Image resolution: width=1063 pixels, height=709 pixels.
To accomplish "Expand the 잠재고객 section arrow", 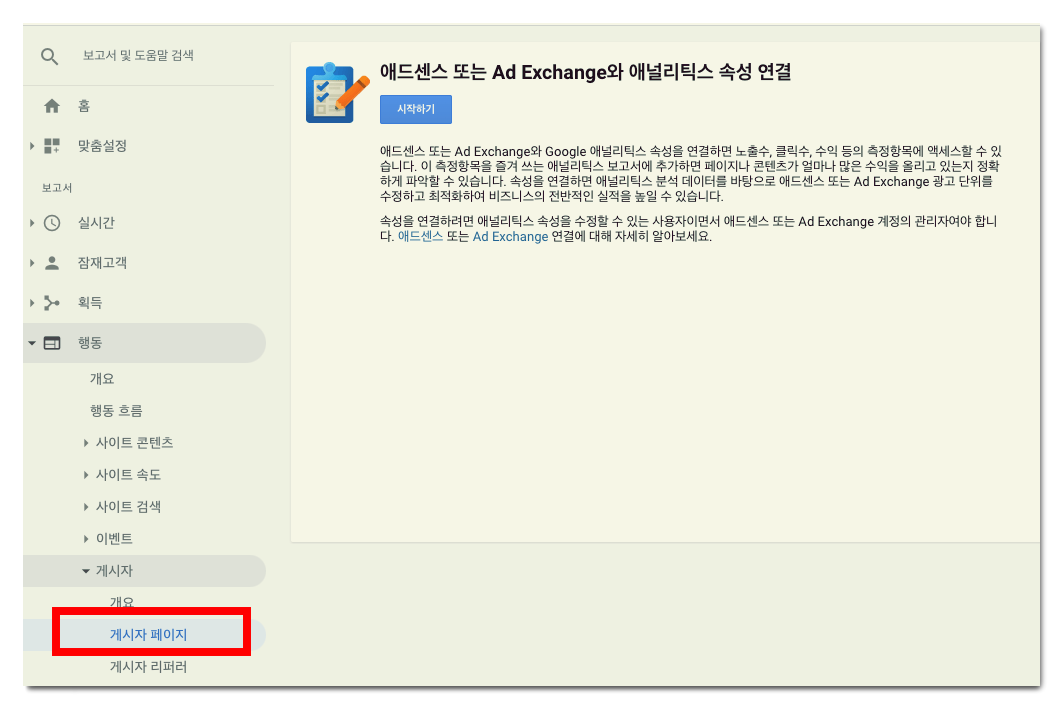I will coord(32,263).
